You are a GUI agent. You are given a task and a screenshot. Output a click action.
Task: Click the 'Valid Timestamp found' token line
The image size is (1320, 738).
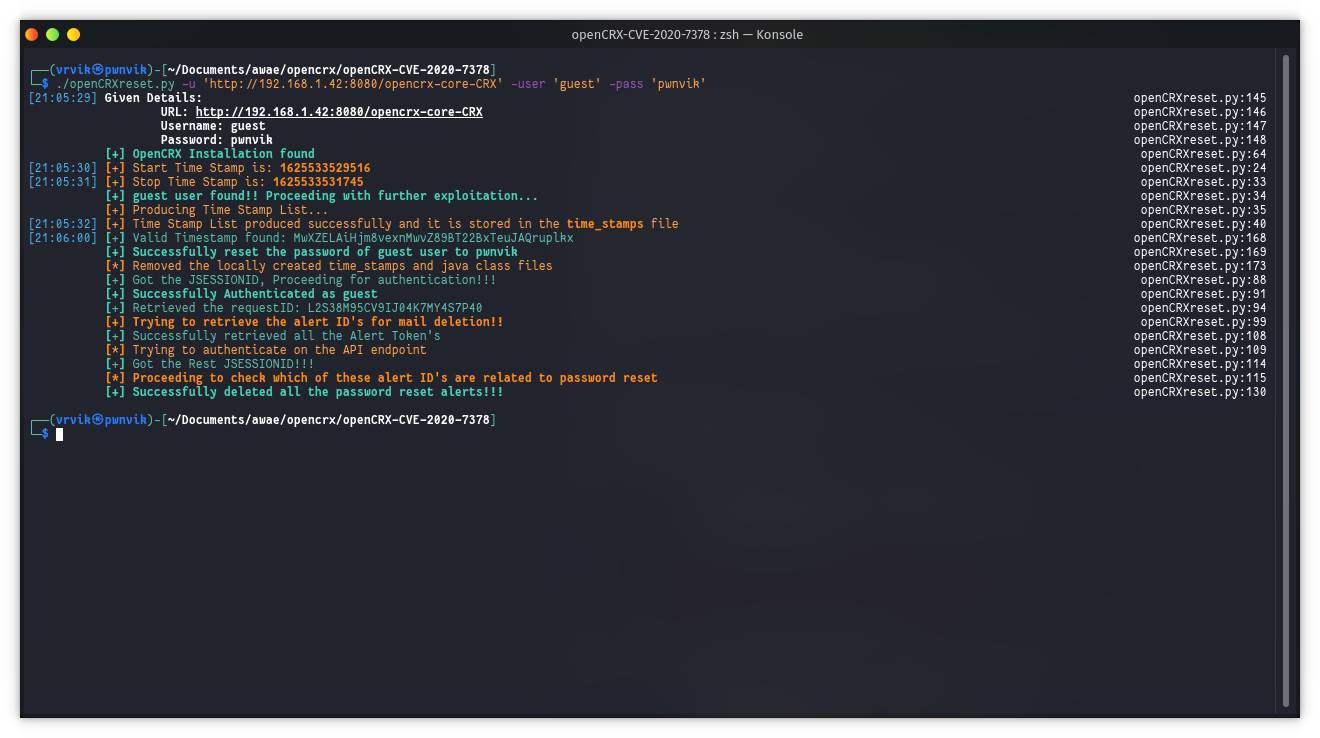339,238
